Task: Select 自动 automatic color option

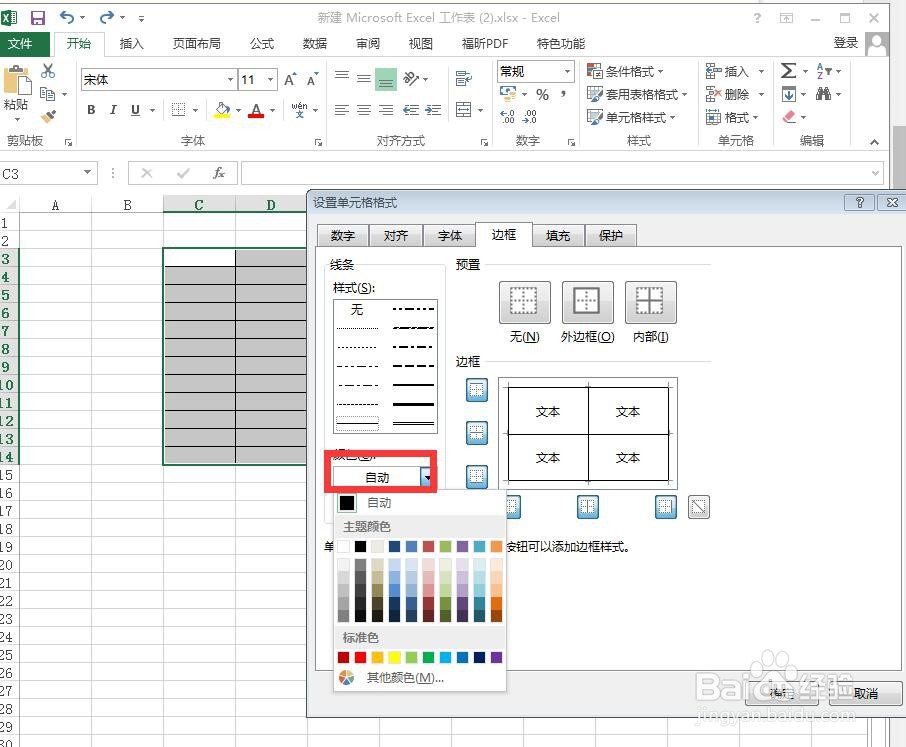Action: pos(379,503)
